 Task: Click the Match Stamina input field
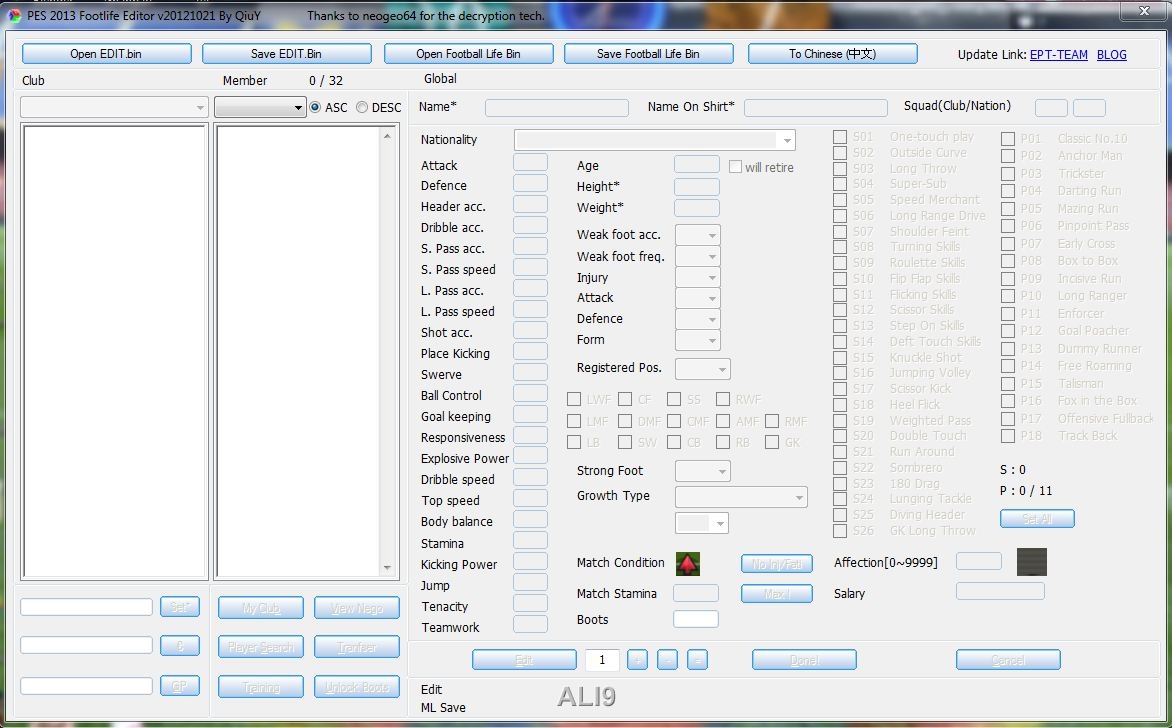696,593
